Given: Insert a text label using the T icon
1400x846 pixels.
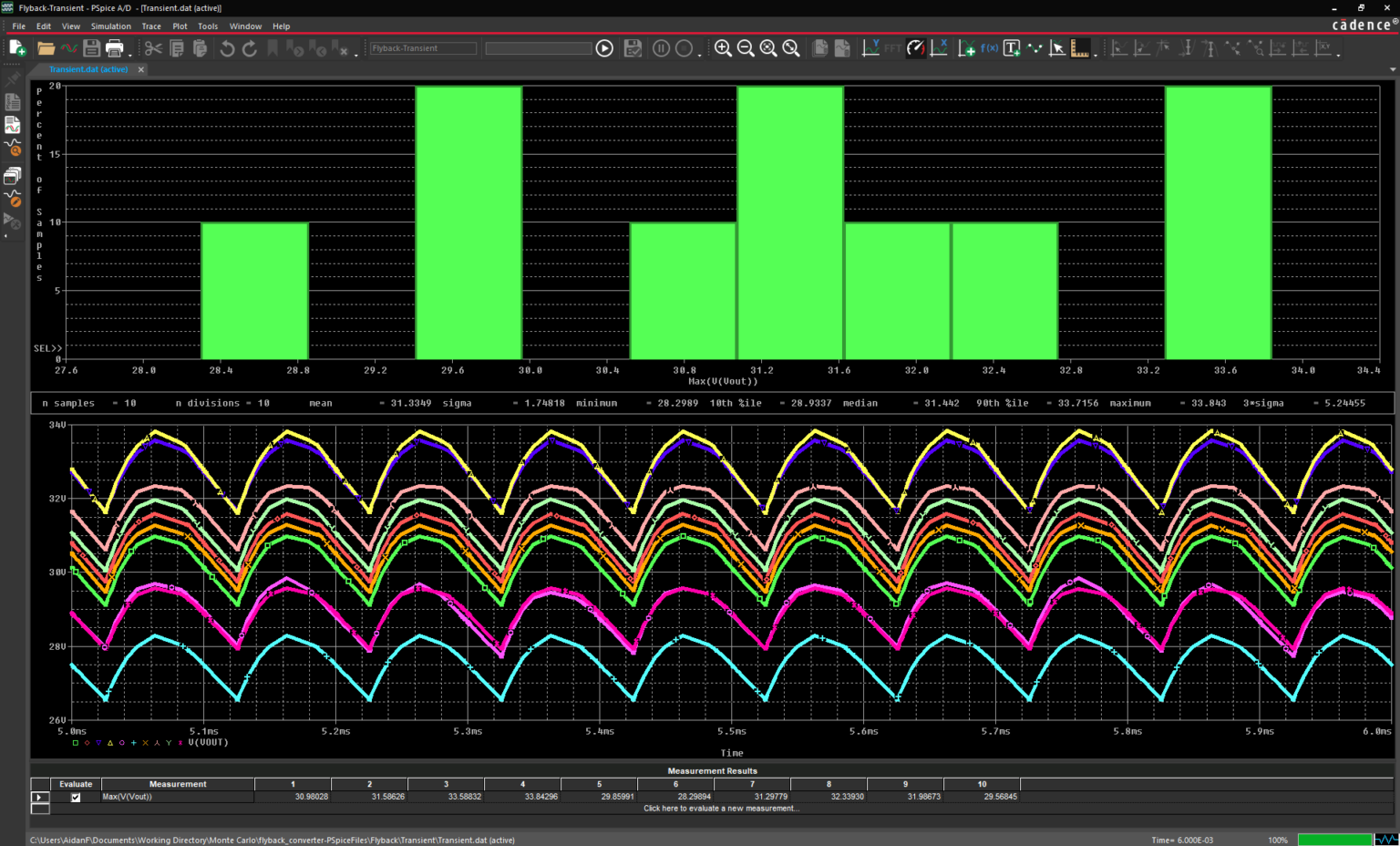Looking at the screenshot, I should tap(1012, 48).
